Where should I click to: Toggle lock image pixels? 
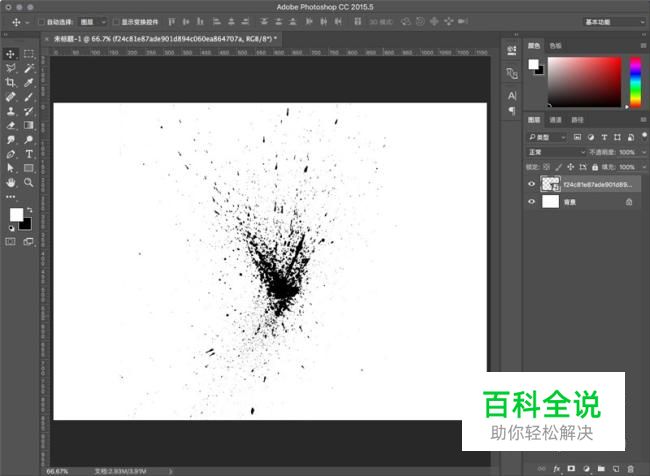559,167
